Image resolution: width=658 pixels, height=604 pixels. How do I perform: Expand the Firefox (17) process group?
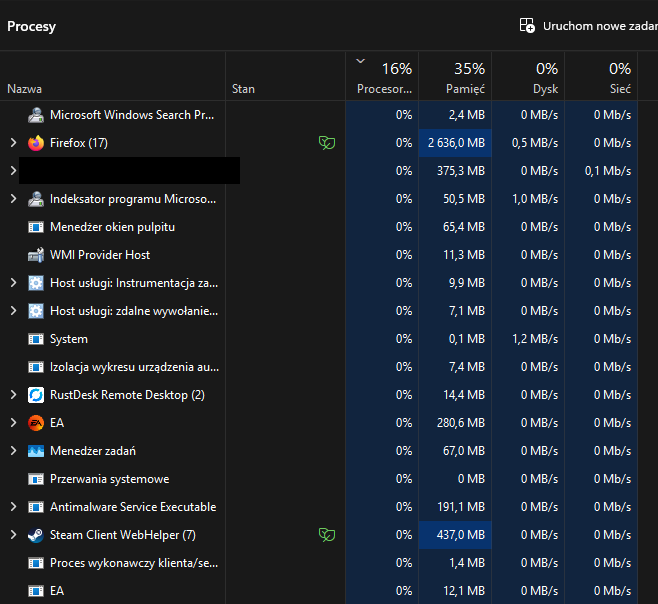(13, 143)
